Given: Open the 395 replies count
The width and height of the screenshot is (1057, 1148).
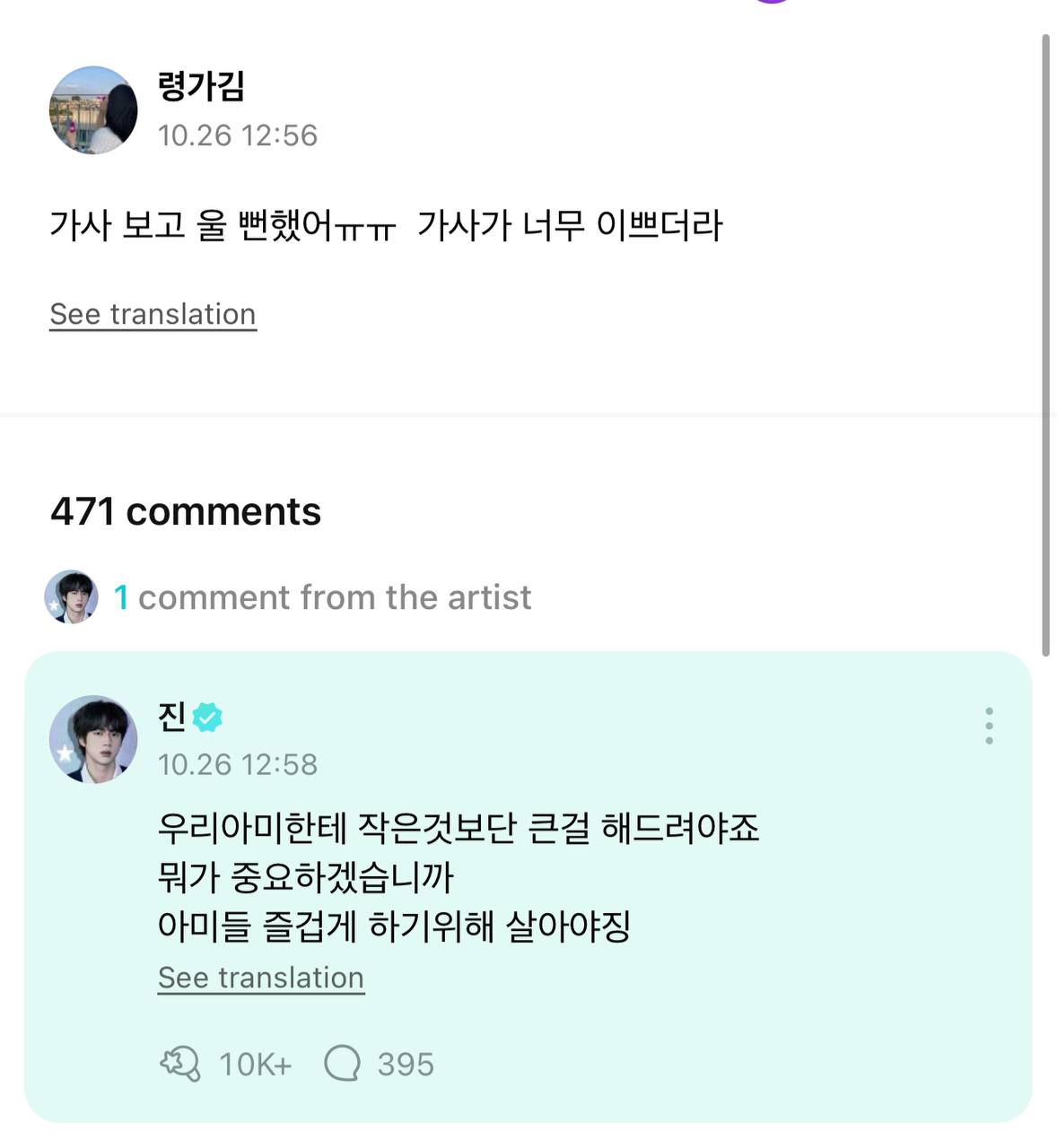Looking at the screenshot, I should click(x=406, y=1065).
